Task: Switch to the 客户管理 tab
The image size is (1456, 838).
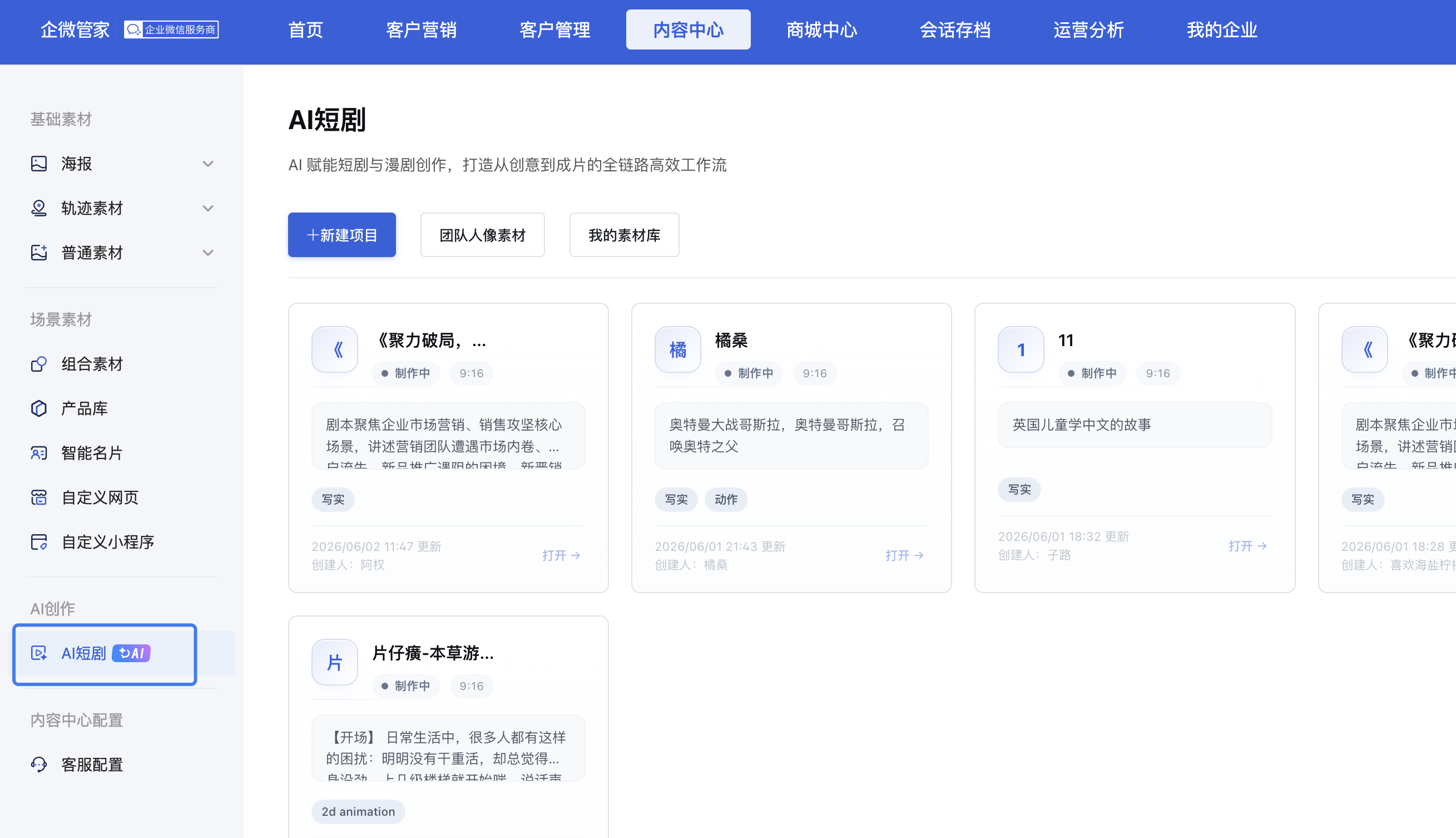Action: tap(554, 30)
